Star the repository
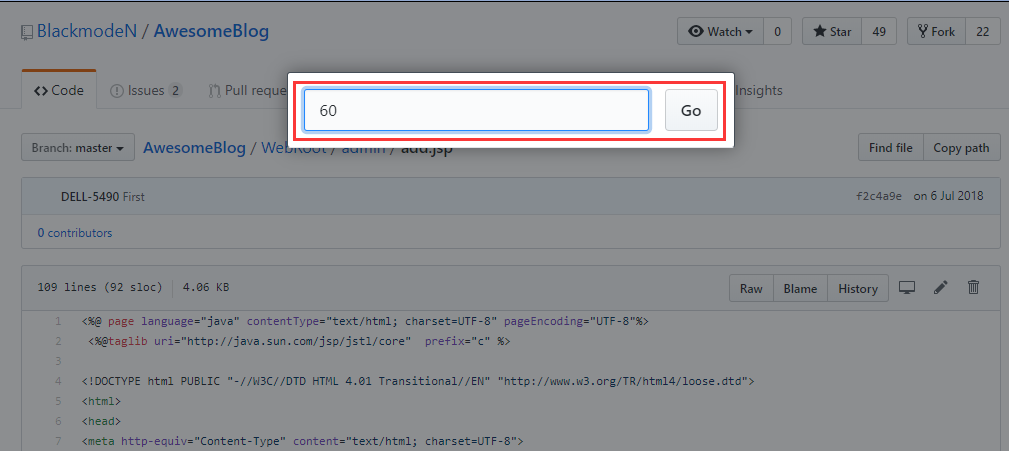 click(x=832, y=32)
